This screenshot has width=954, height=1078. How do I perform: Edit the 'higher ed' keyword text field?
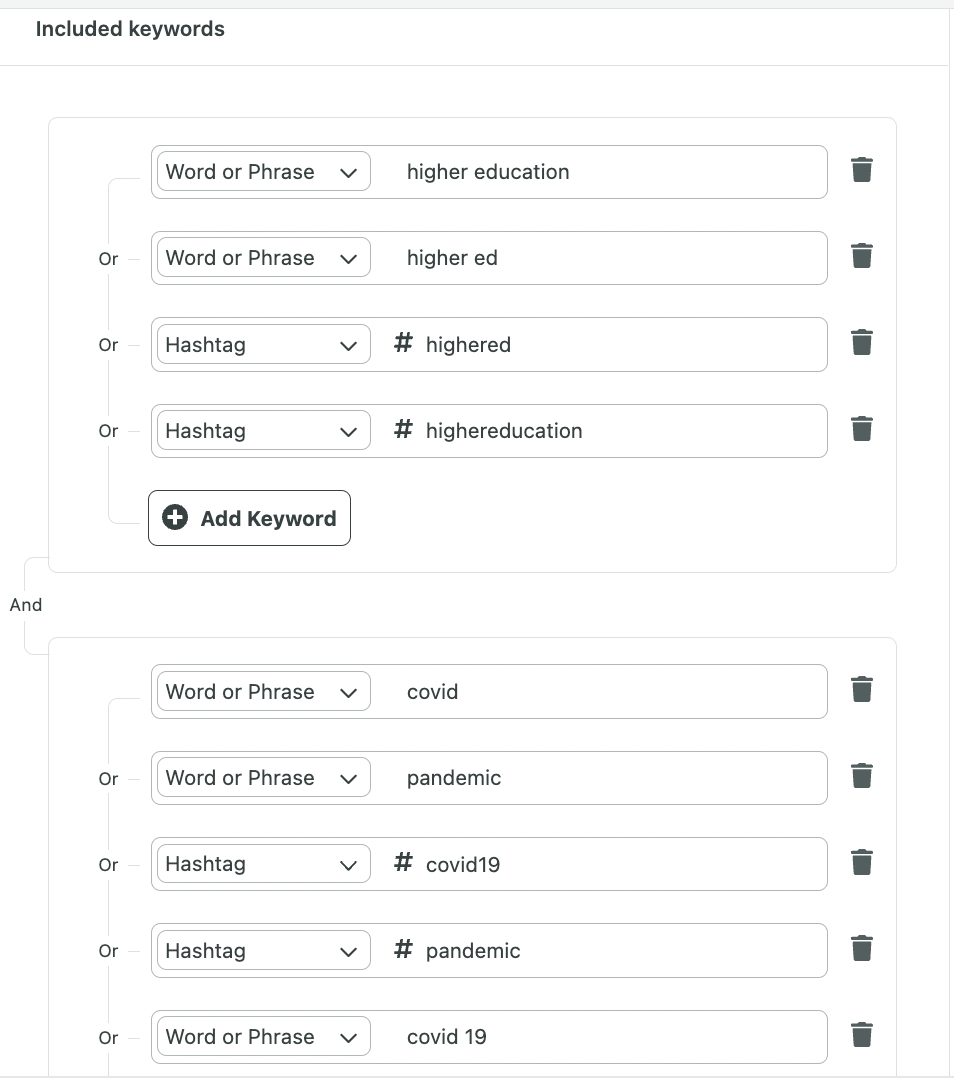(598, 258)
